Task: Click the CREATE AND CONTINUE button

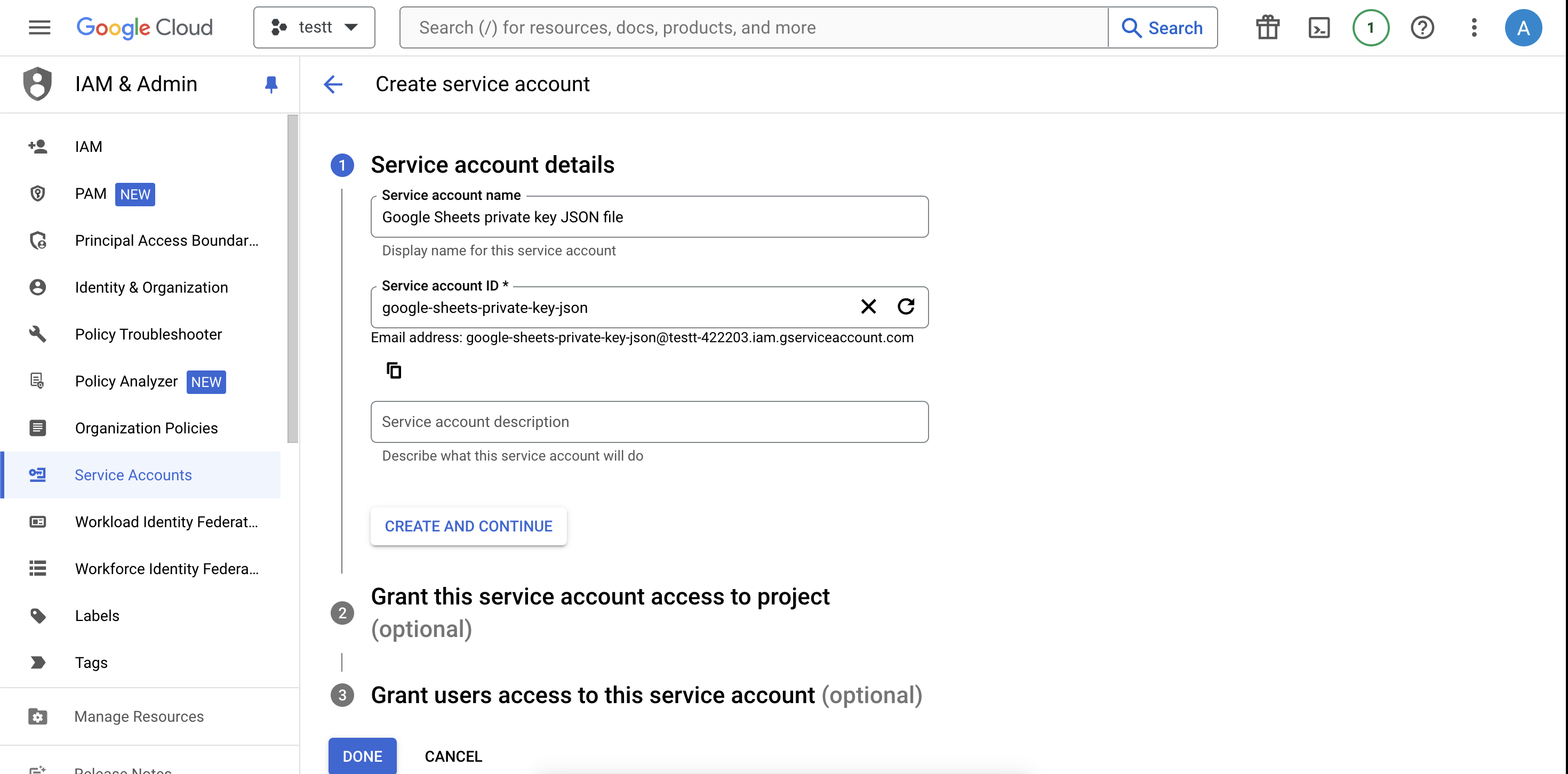Action: click(468, 526)
